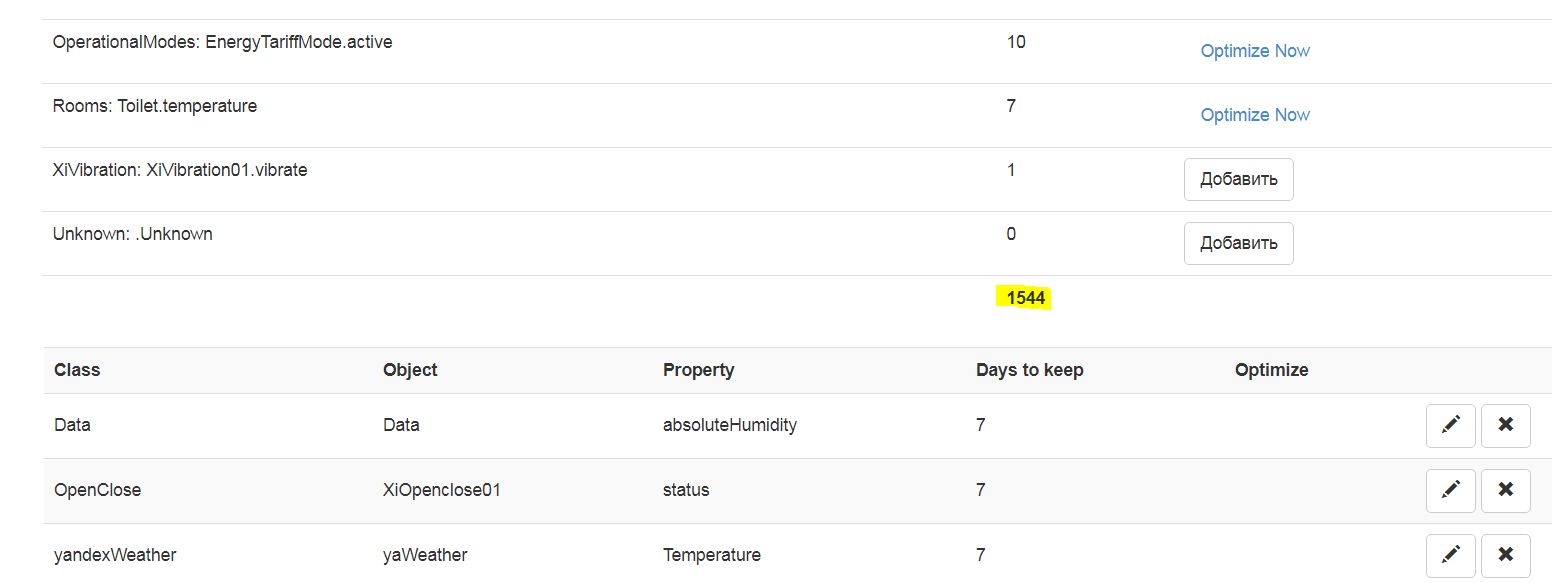Edit the XiOpenclose01 status row

coord(1450,489)
